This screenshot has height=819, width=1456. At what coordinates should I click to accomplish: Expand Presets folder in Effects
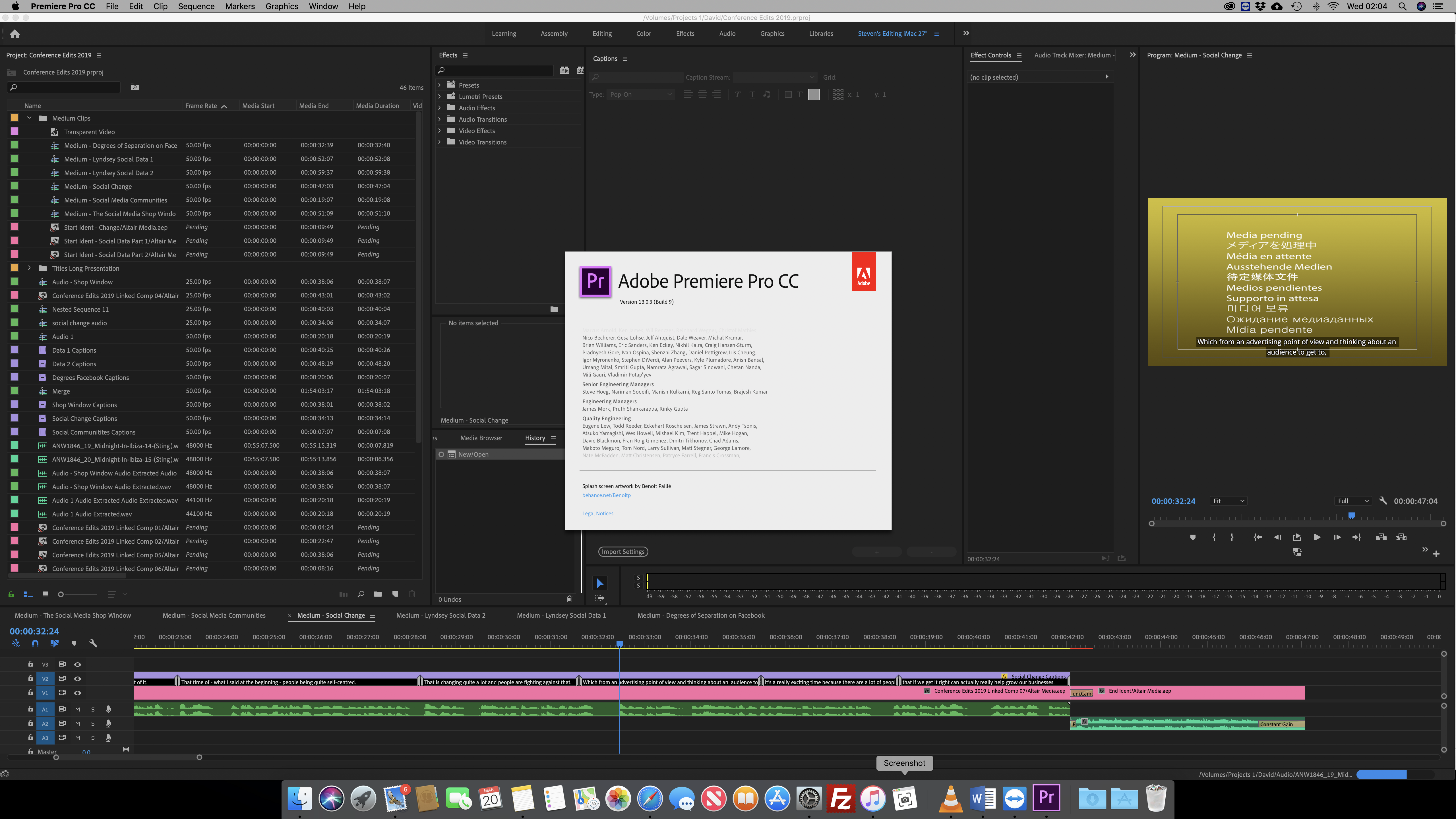click(x=440, y=85)
